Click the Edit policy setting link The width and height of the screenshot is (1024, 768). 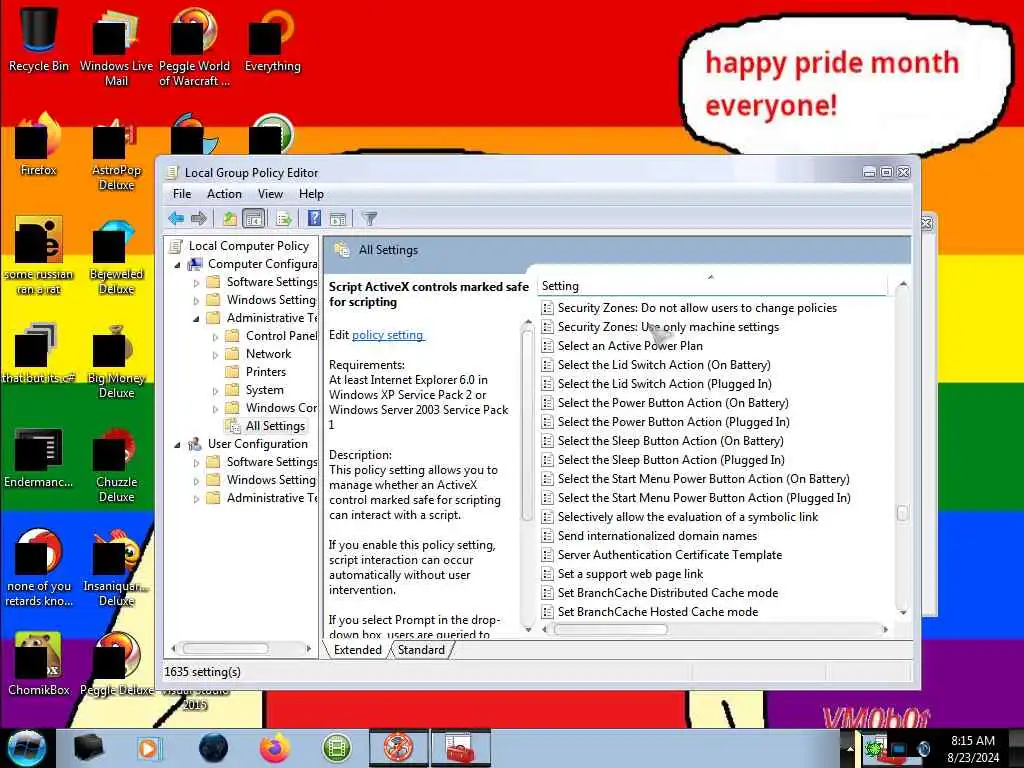click(x=388, y=335)
